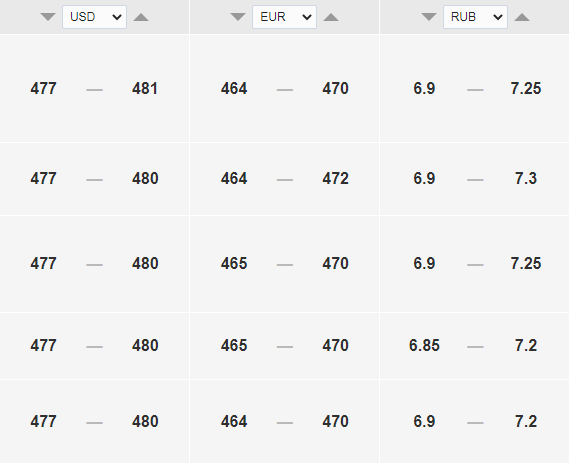This screenshot has width=569, height=463.
Task: Sort EUR column ascending with up arrow
Action: (331, 17)
